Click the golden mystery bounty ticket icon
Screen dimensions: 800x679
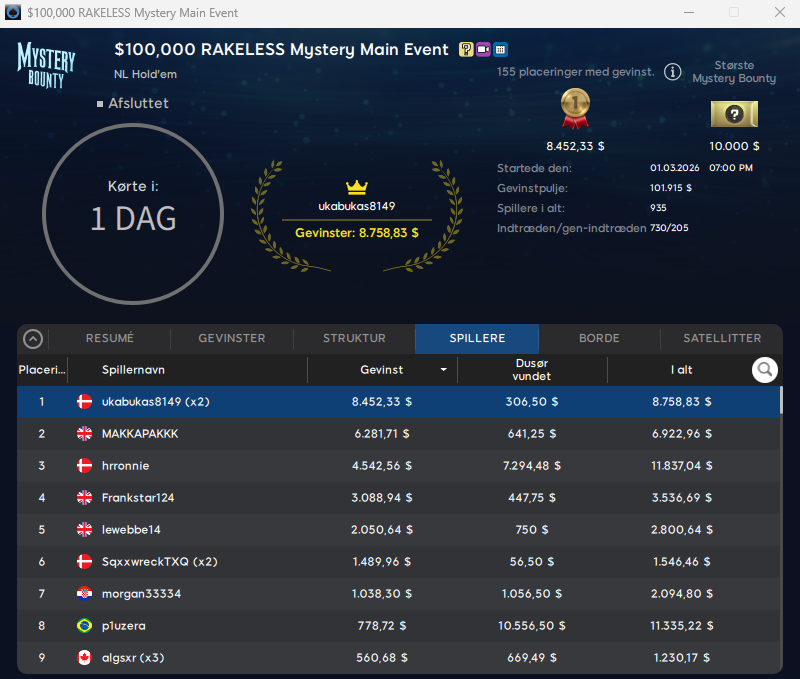734,114
